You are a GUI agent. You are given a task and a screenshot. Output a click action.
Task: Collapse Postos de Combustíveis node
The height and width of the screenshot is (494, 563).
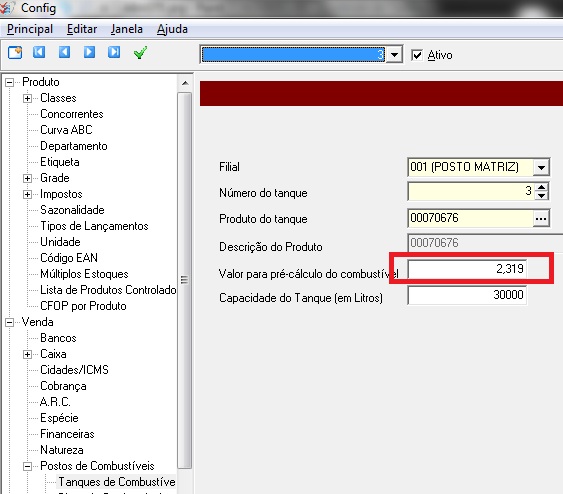[x=27, y=466]
